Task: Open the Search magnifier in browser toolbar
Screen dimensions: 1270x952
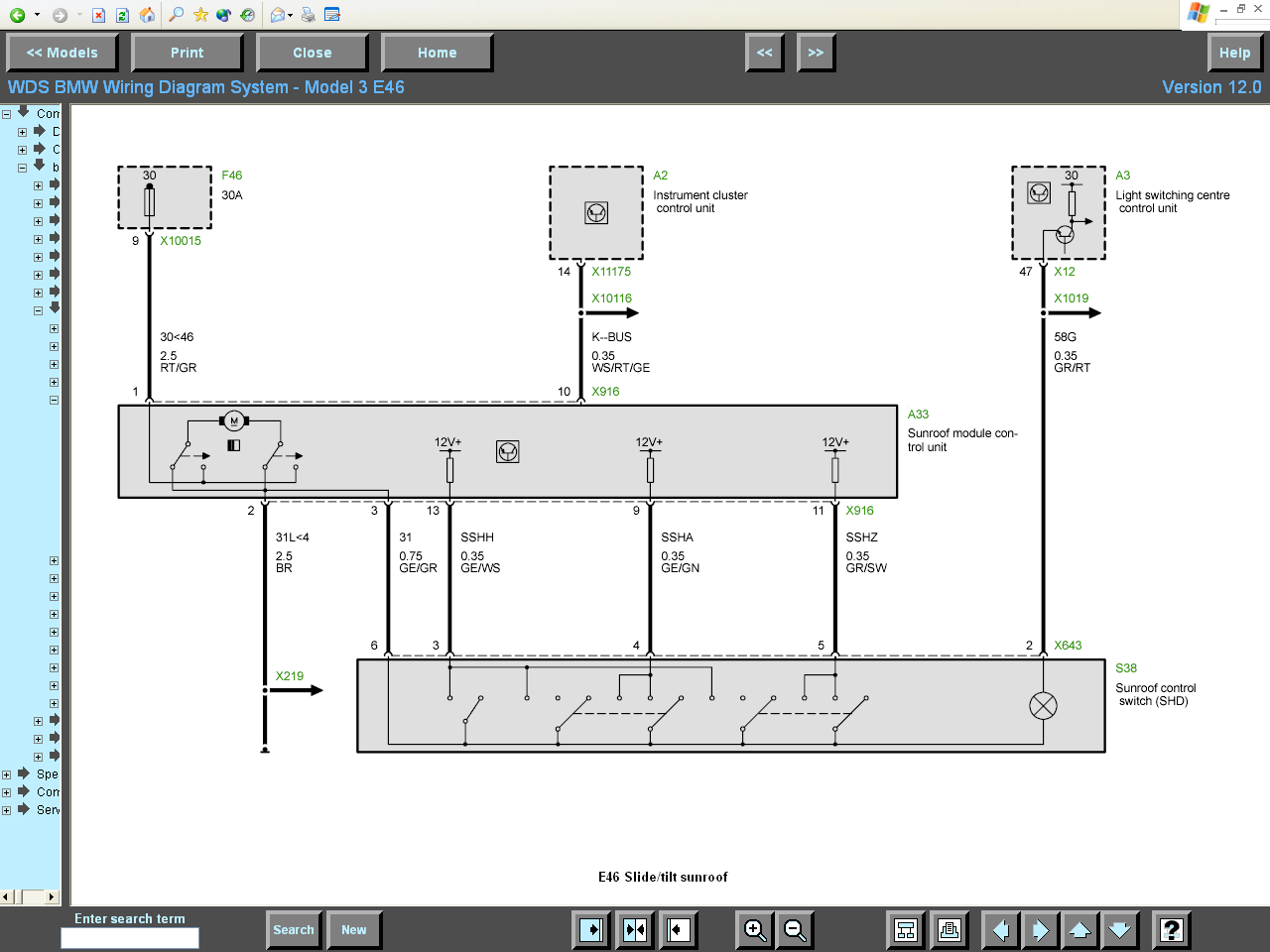Action: click(177, 15)
